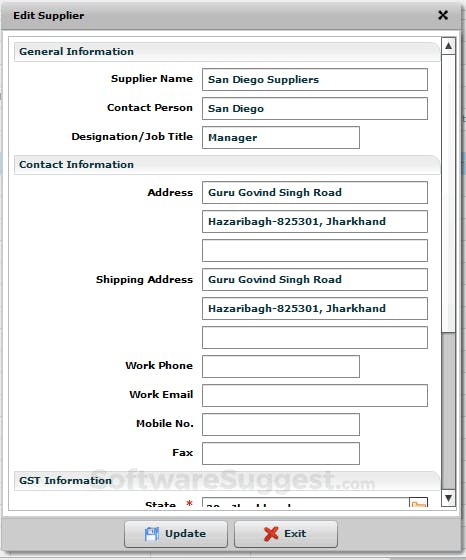Click the scrollbar up arrow
The height and width of the screenshot is (560, 466).
point(449,46)
